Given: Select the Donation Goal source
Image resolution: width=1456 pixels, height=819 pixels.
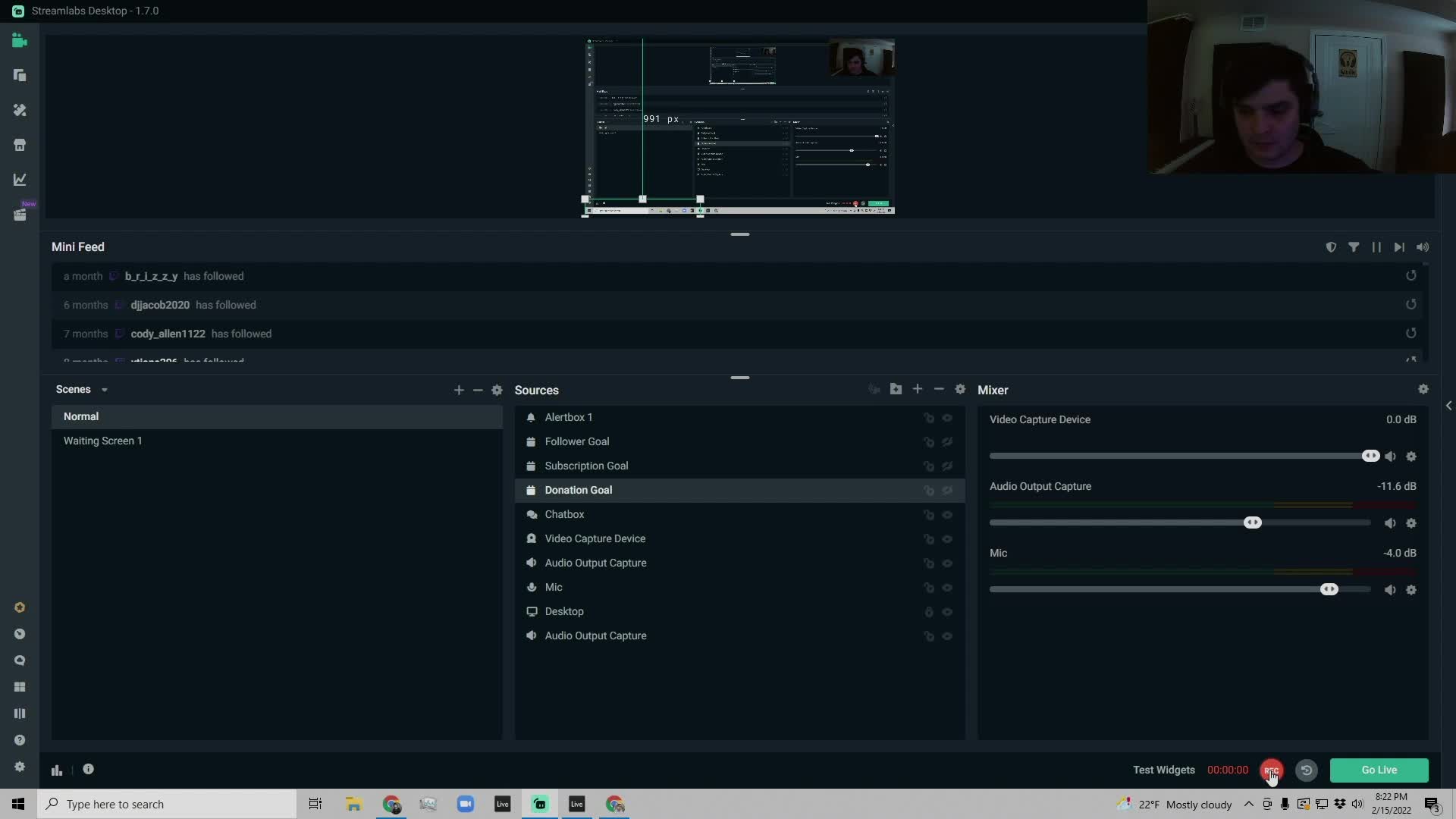Looking at the screenshot, I should click(x=739, y=490).
